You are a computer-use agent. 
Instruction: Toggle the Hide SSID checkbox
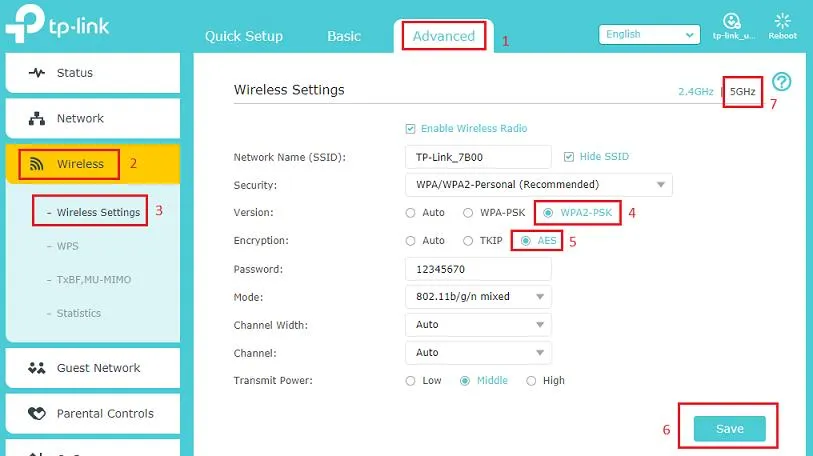point(569,157)
